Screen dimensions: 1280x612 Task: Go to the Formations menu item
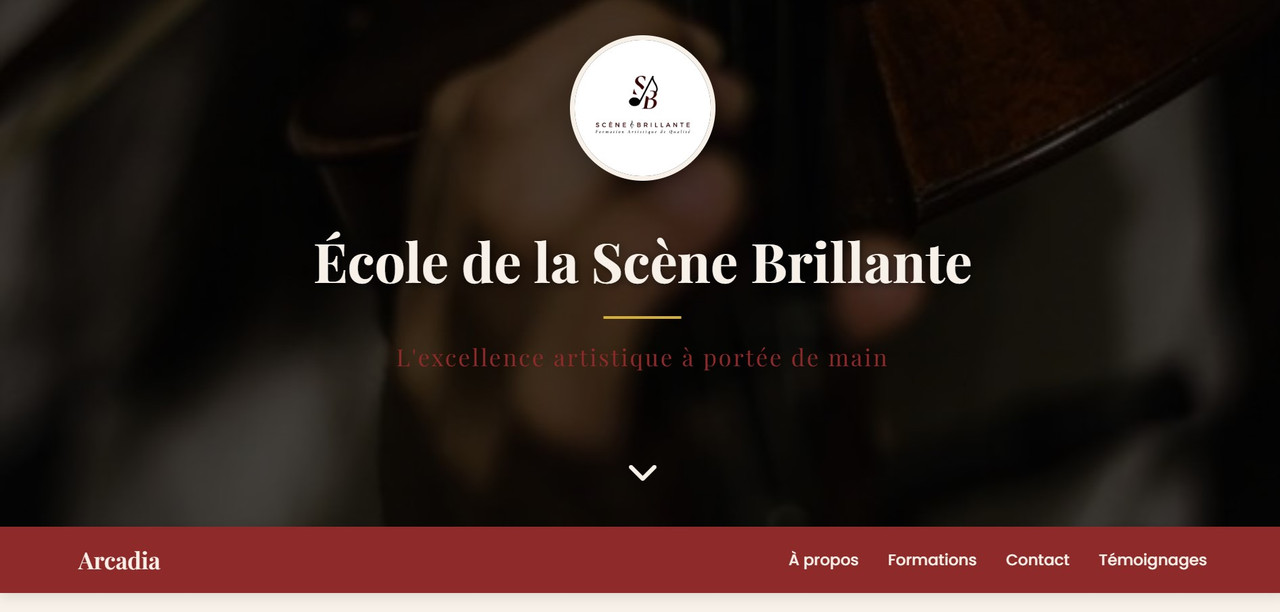tap(932, 560)
